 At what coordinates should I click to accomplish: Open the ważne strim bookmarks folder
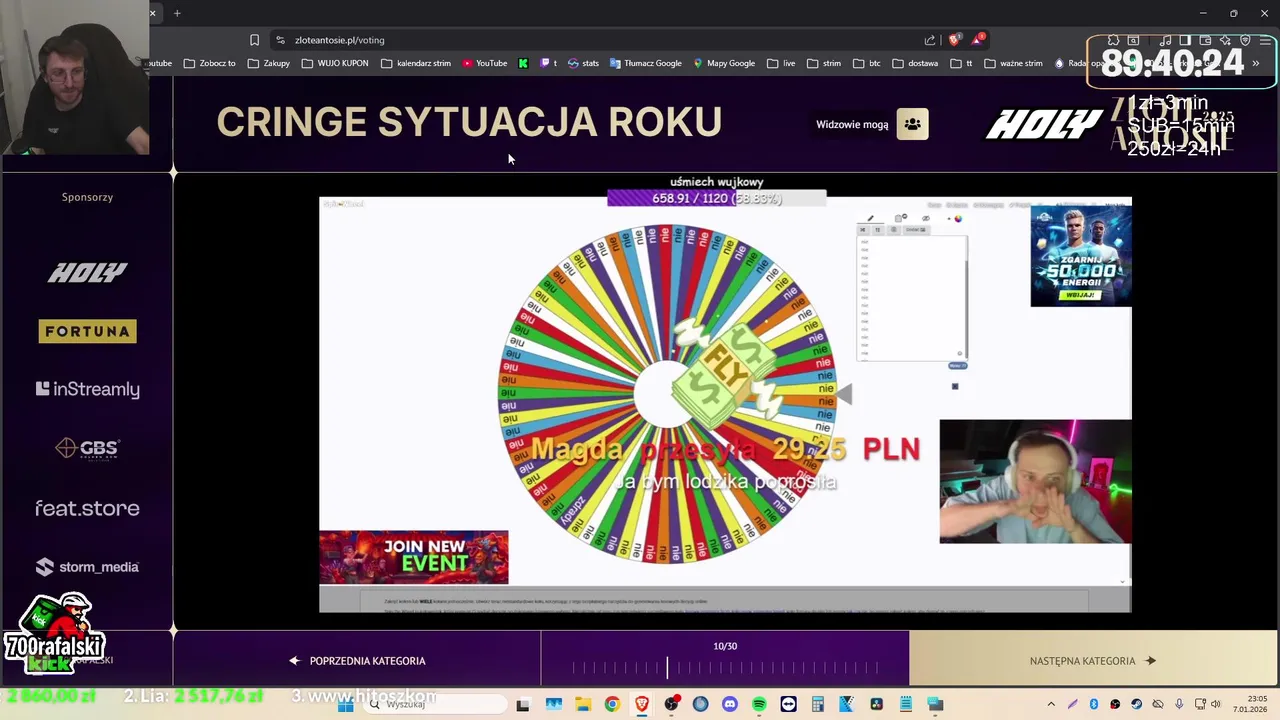click(x=1013, y=63)
